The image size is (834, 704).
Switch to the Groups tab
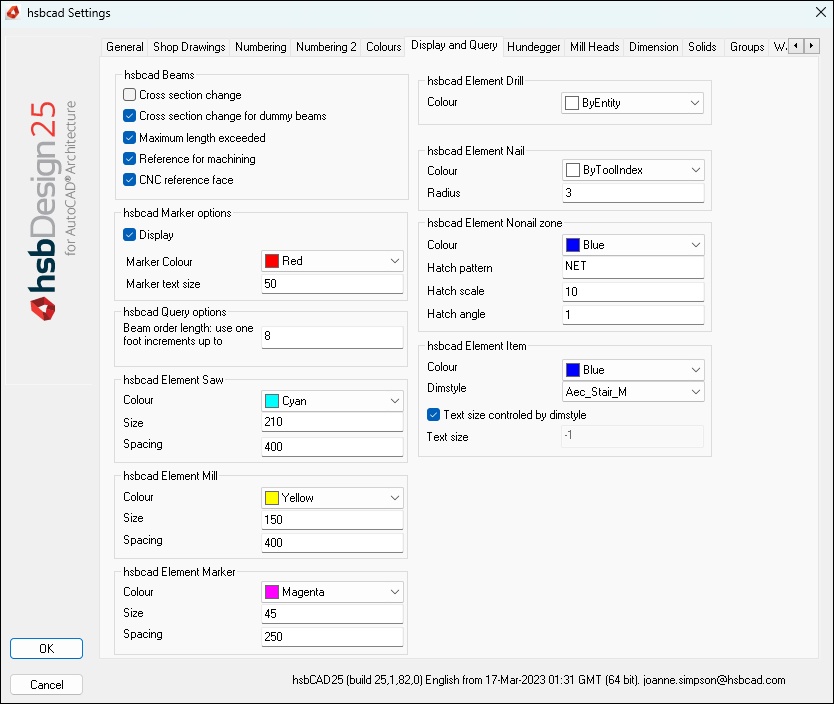[747, 47]
